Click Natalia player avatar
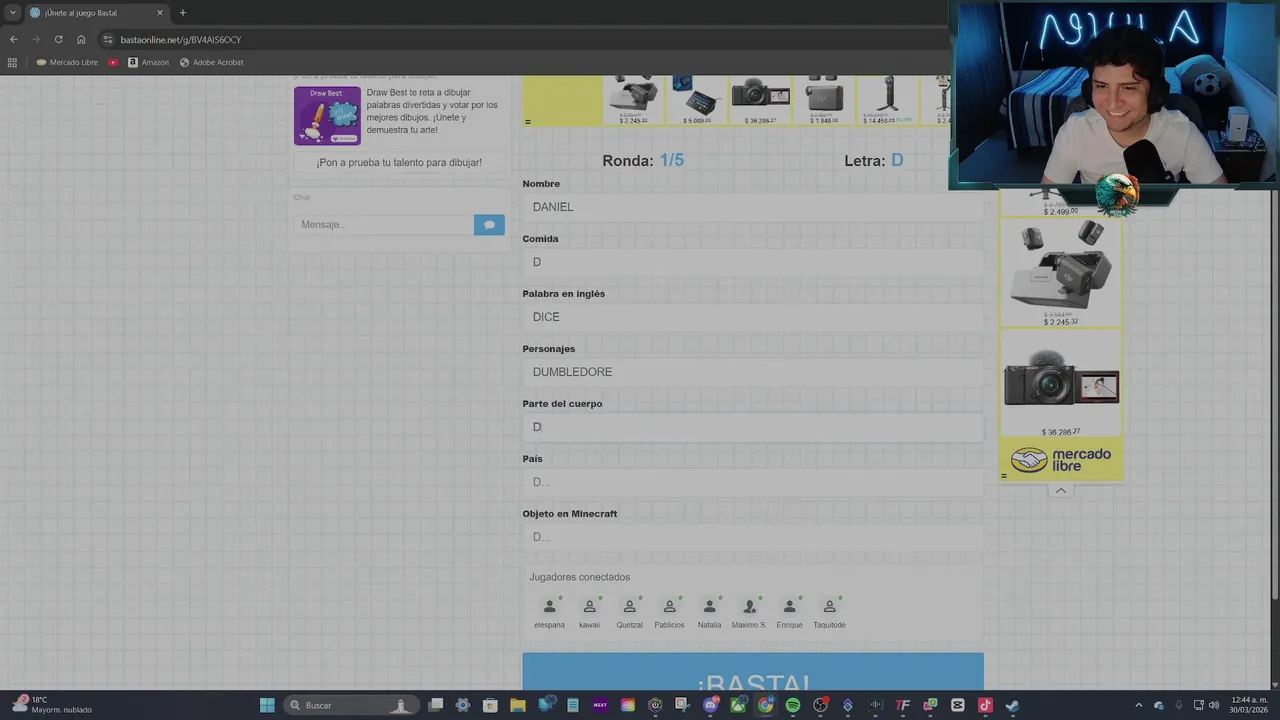1280x720 pixels. (709, 607)
